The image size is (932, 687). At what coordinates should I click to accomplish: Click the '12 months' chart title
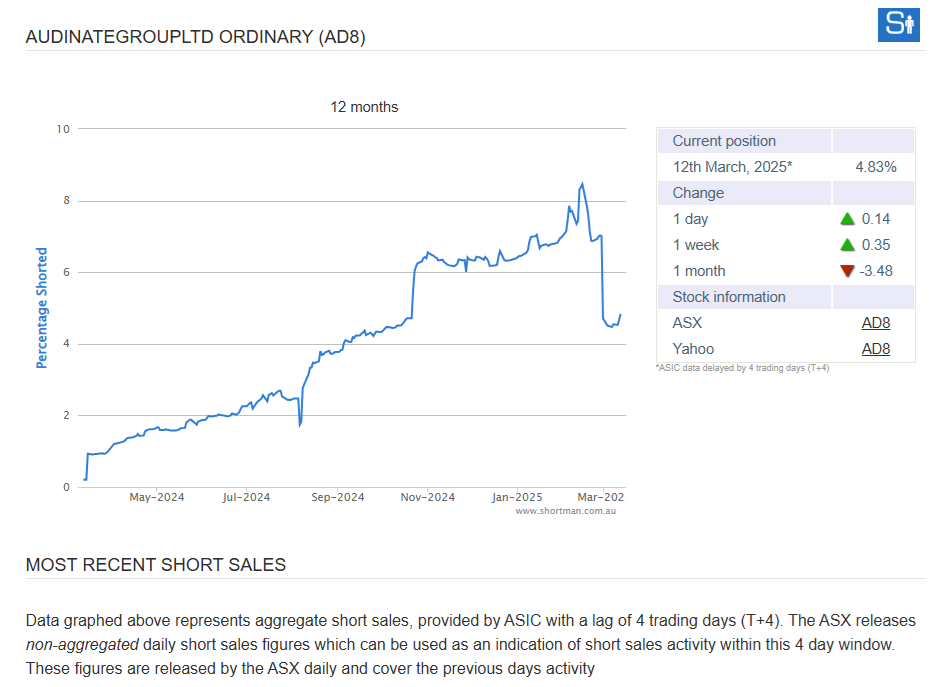[364, 107]
